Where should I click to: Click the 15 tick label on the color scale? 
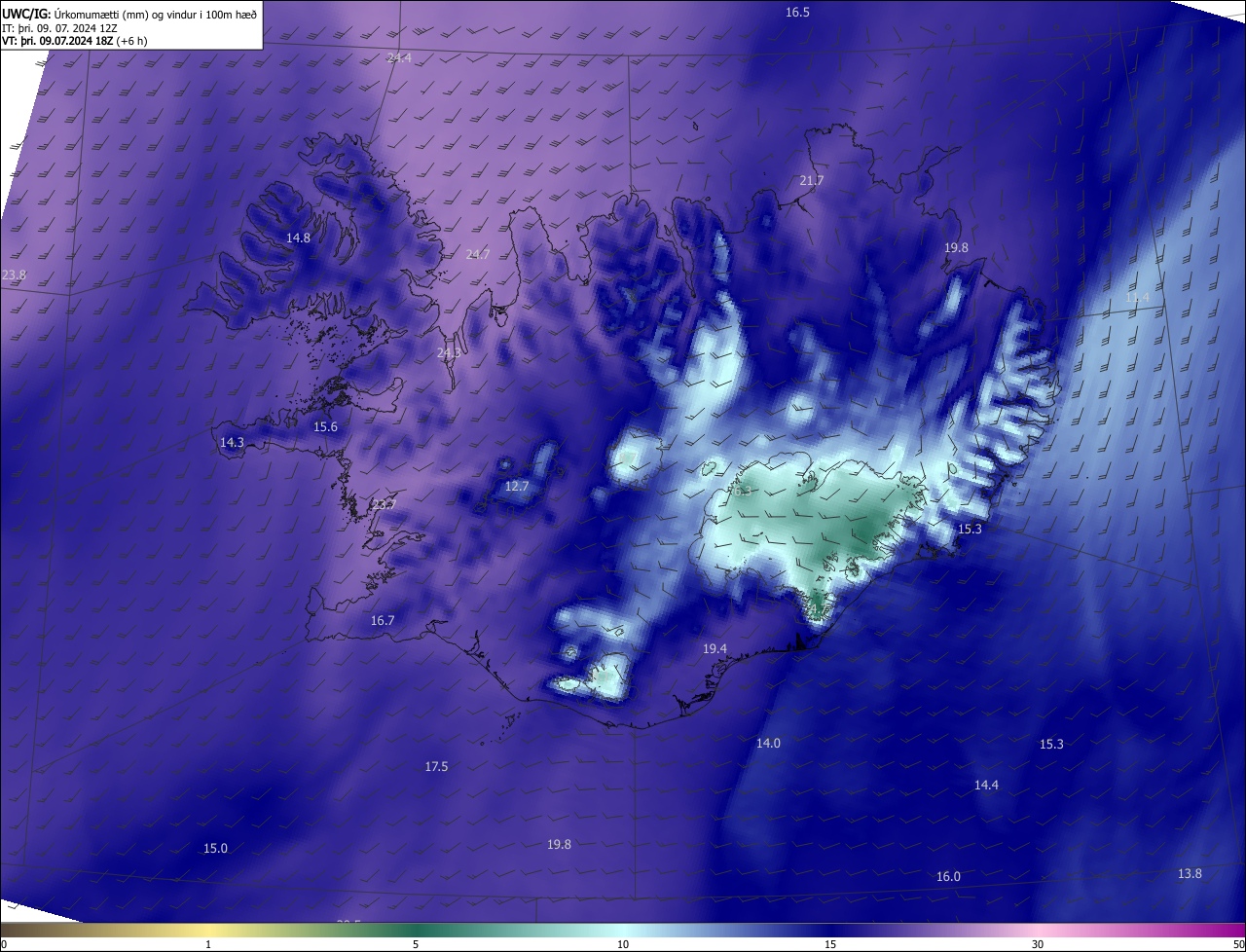coord(830,945)
